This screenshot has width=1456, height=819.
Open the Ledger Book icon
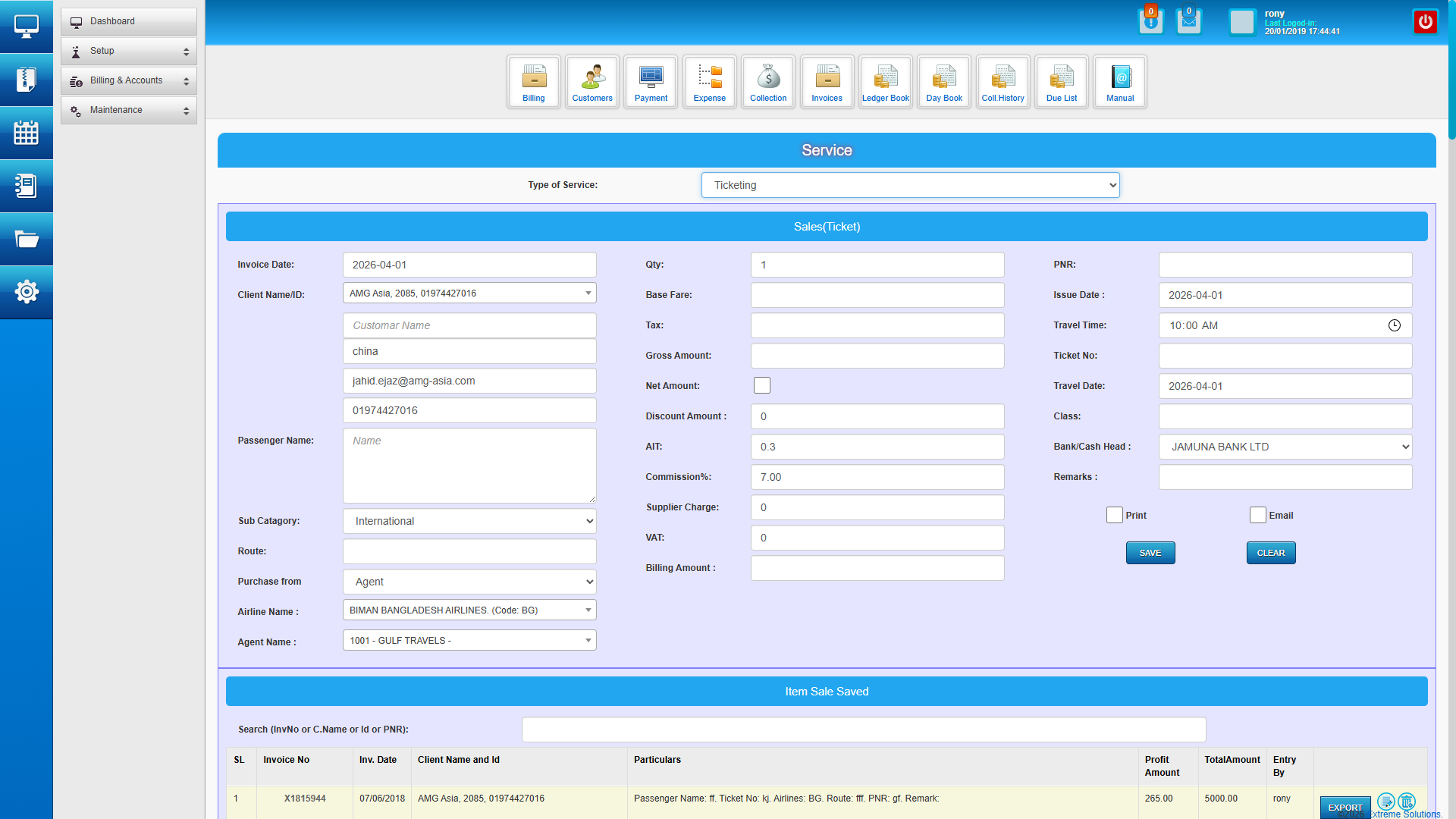click(885, 81)
